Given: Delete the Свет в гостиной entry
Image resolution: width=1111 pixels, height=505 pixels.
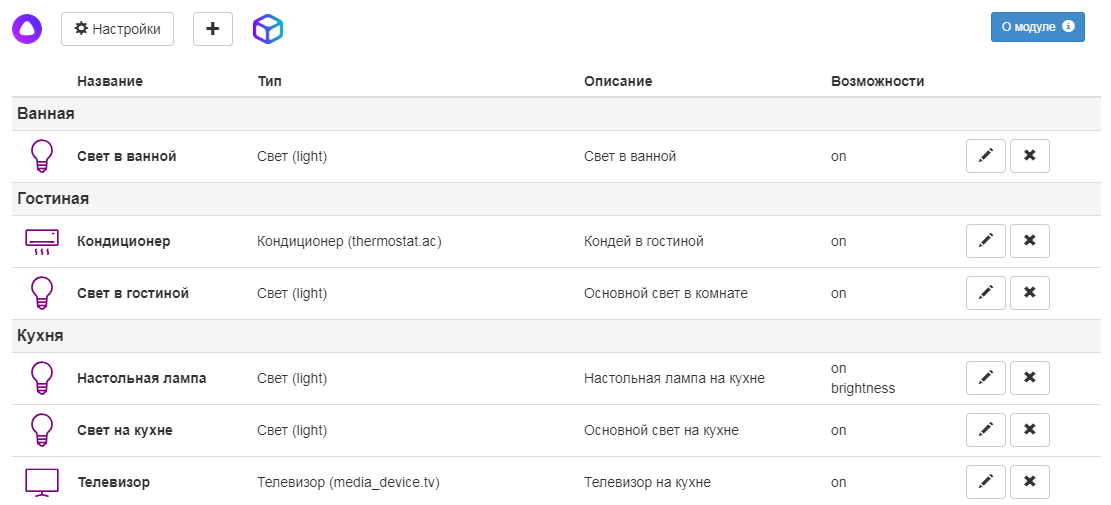Looking at the screenshot, I should point(1029,293).
